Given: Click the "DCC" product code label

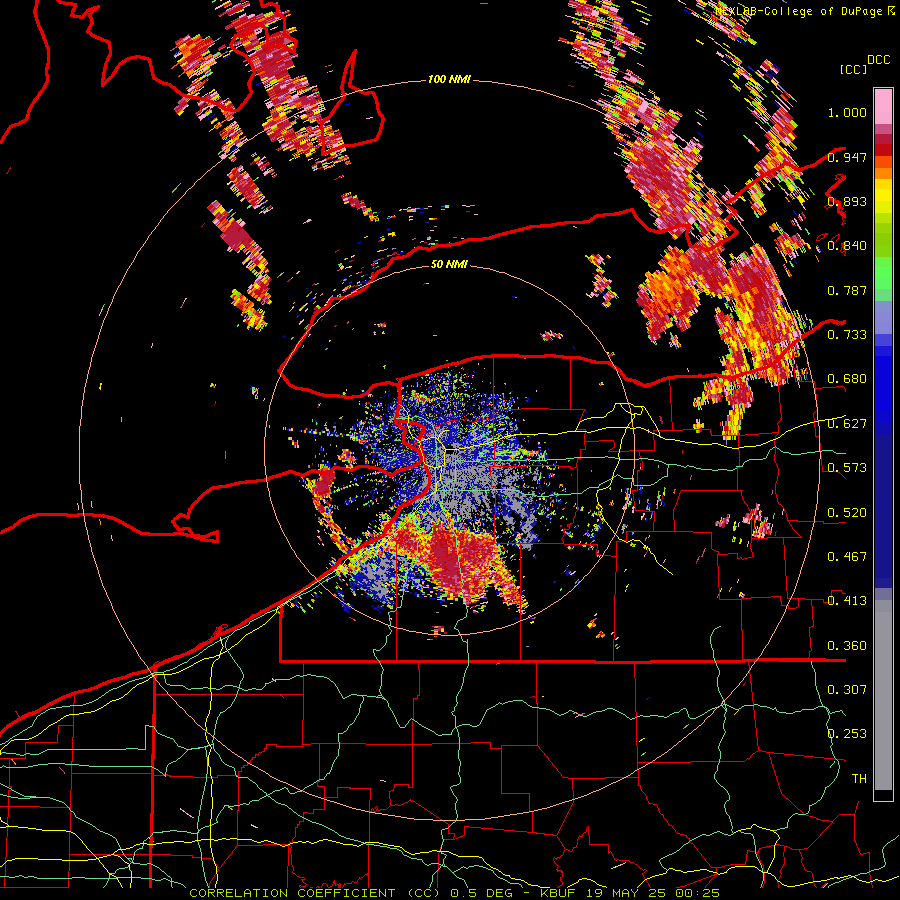Looking at the screenshot, I should click(x=878, y=60).
